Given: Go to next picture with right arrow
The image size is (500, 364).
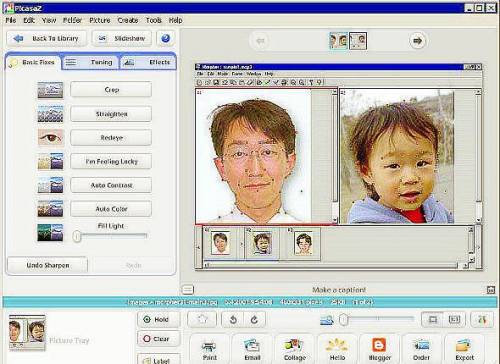Looking at the screenshot, I should tap(417, 41).
